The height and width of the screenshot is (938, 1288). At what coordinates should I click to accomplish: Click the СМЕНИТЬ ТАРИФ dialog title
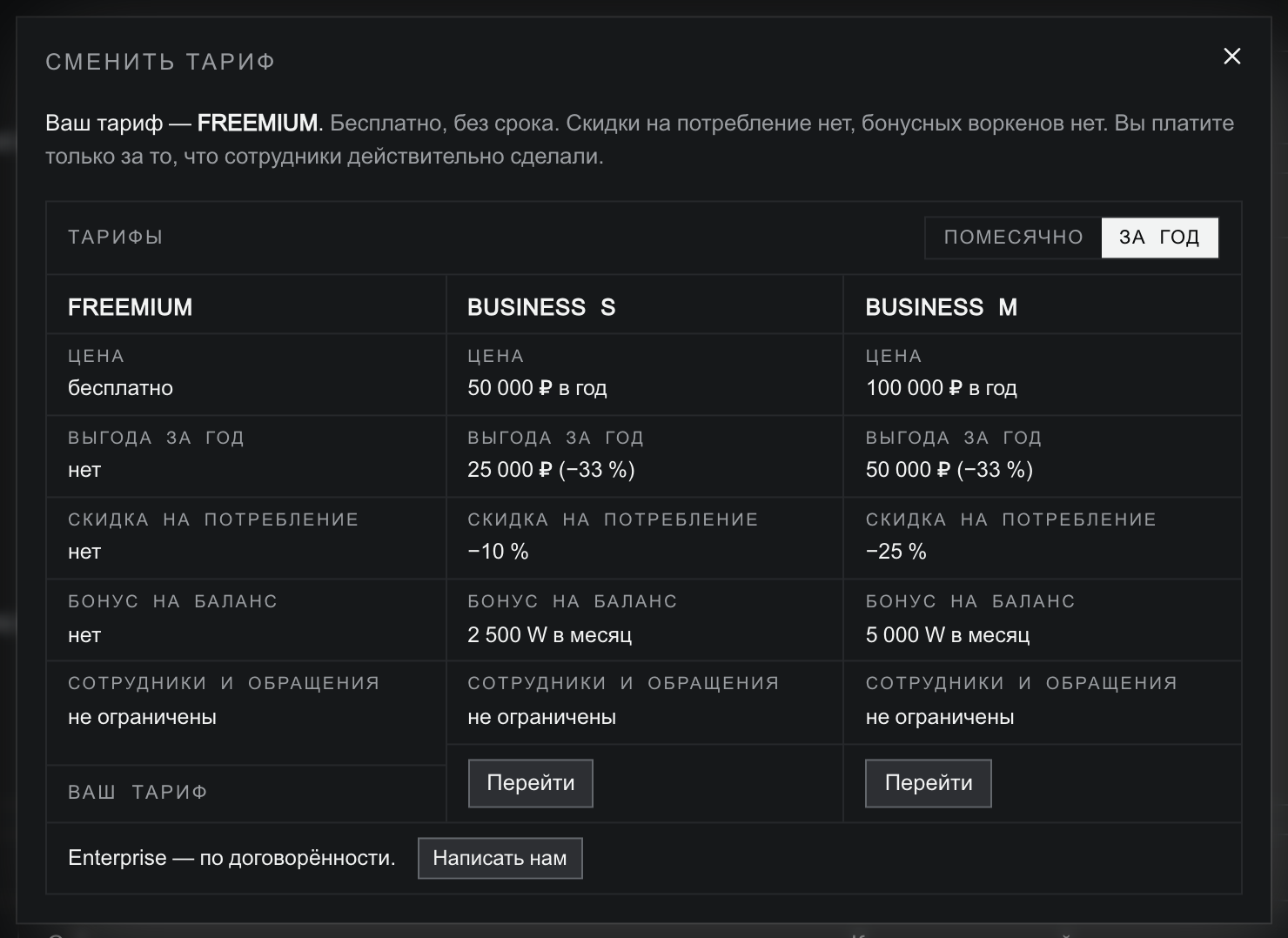coord(160,62)
